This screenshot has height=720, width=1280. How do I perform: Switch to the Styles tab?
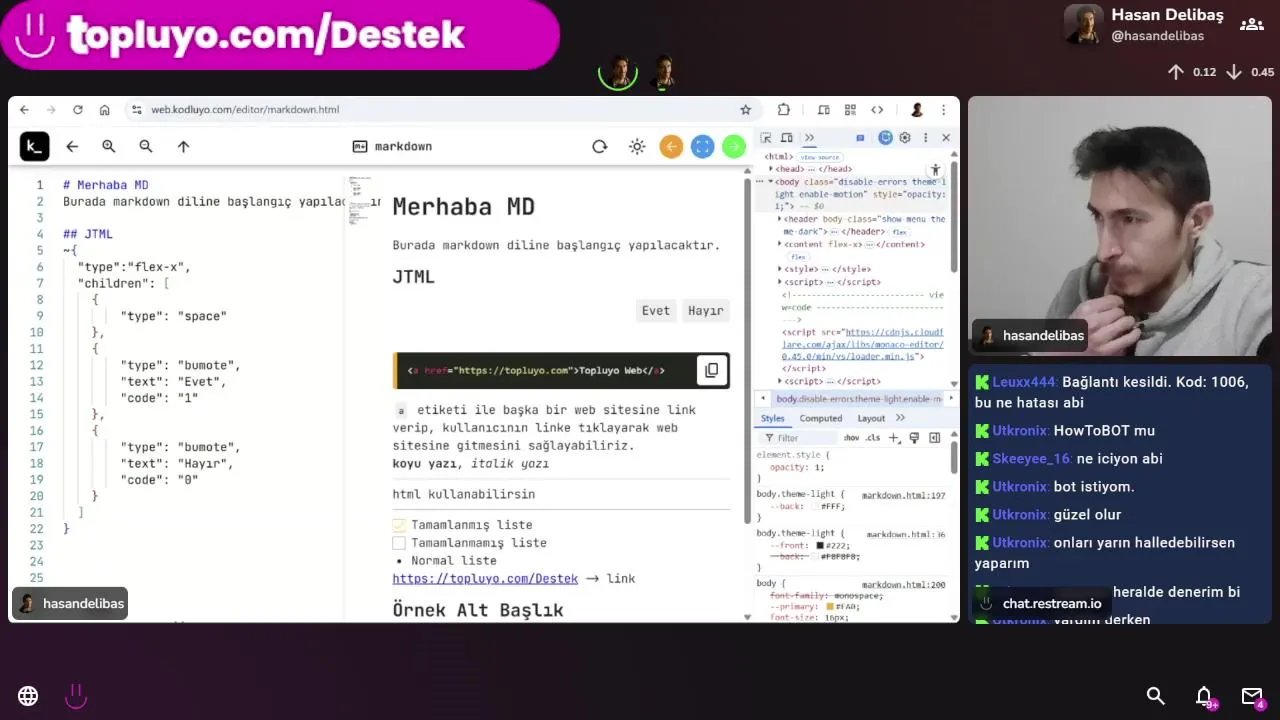(x=773, y=418)
